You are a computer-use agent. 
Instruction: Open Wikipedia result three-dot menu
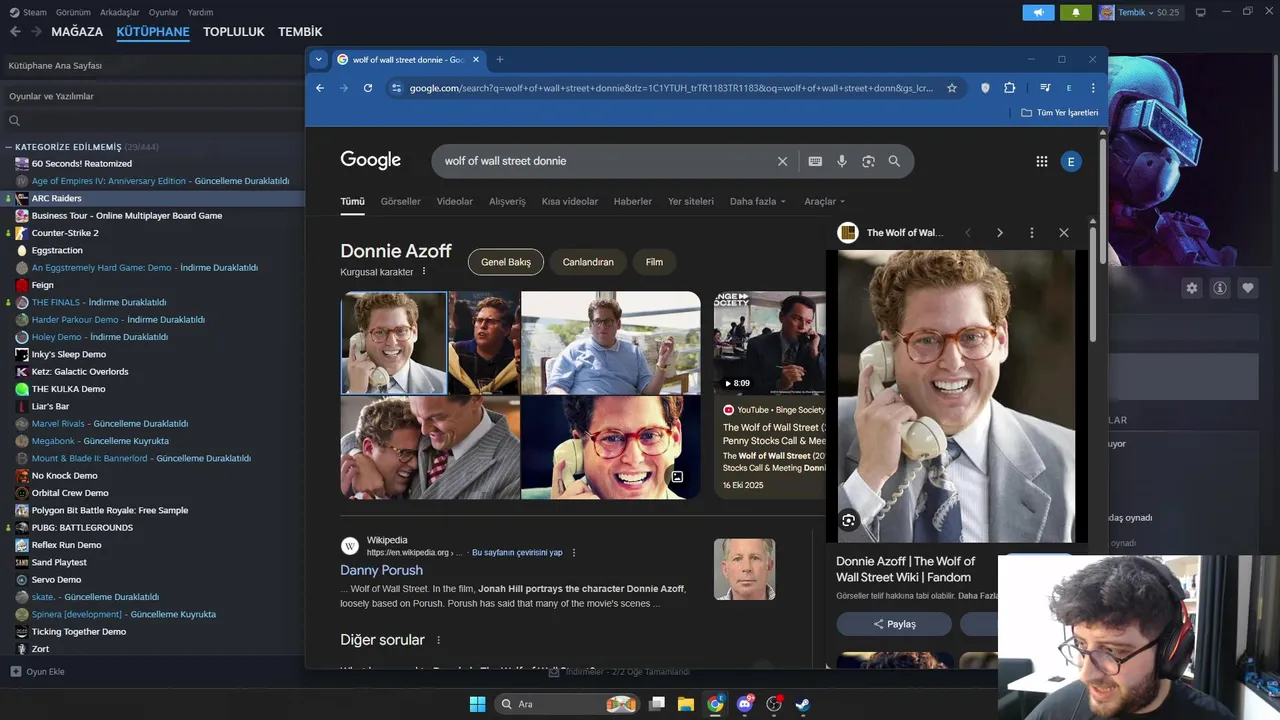[574, 553]
